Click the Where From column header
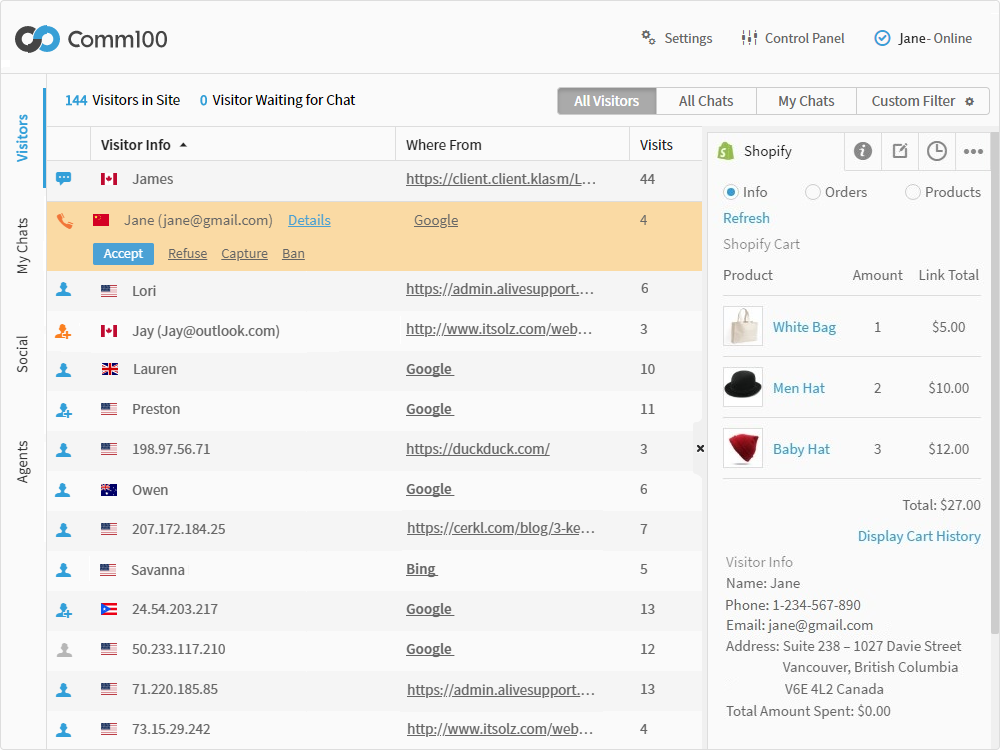Screen dimensions: 1000x750 tap(444, 145)
